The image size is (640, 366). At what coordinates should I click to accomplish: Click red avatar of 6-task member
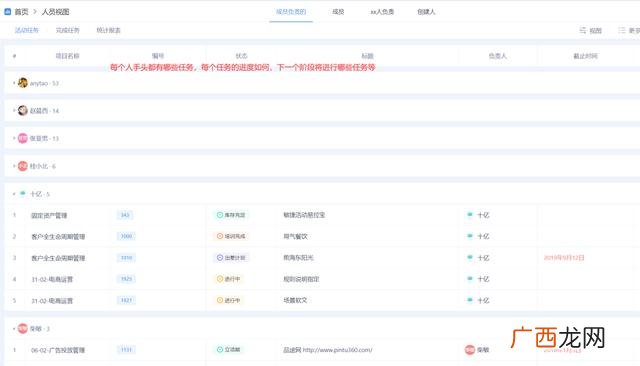[23, 166]
